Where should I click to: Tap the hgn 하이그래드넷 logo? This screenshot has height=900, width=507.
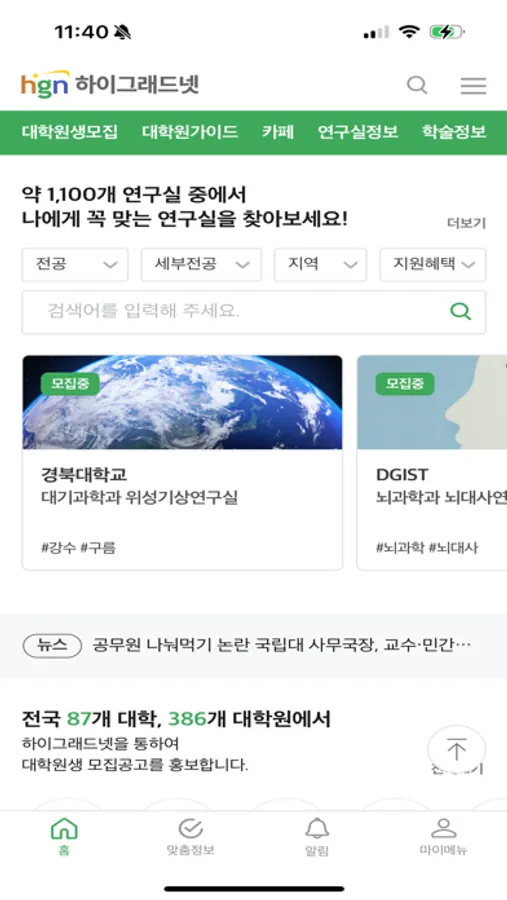coord(110,84)
